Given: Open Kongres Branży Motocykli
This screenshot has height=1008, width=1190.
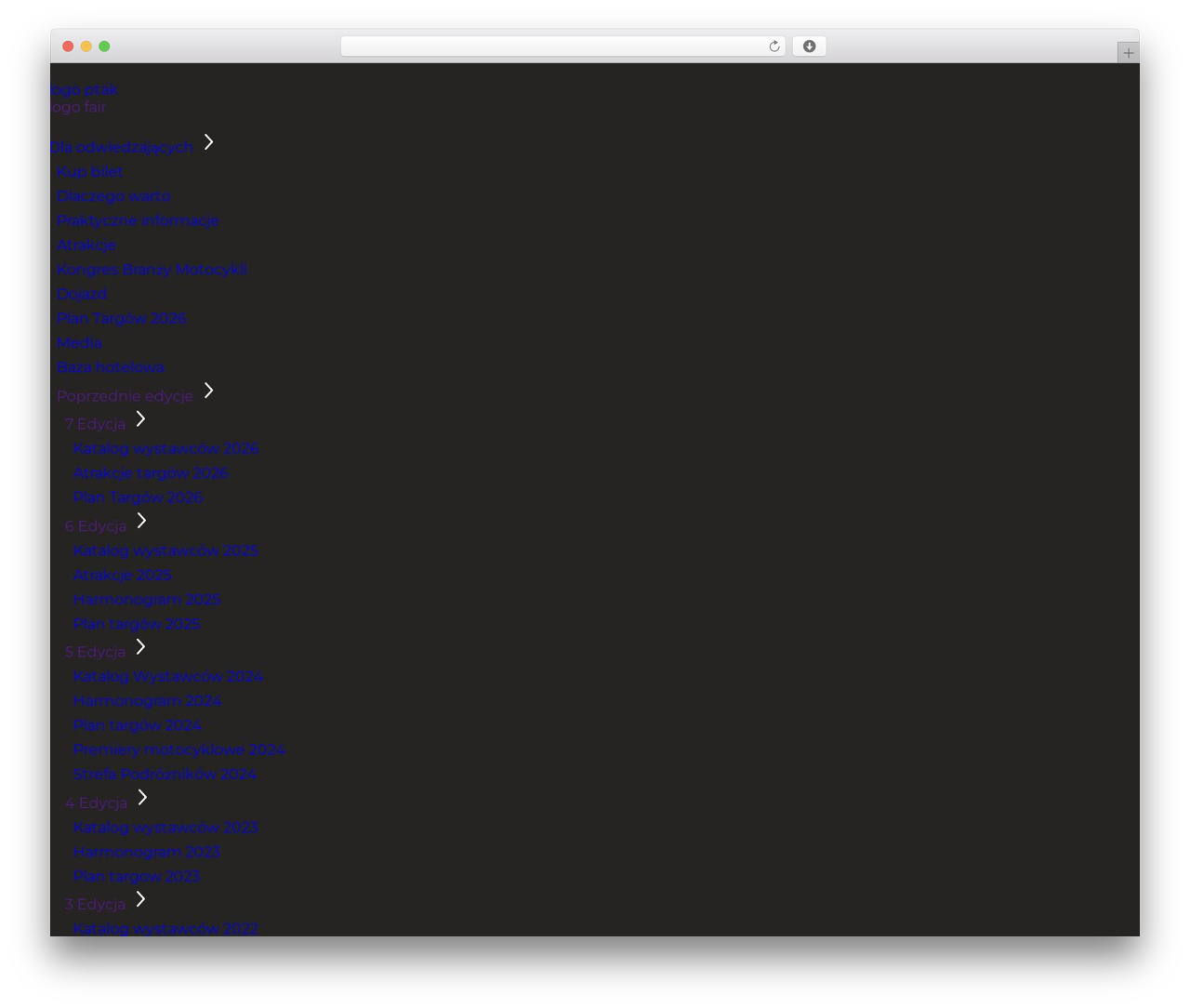Looking at the screenshot, I should [x=152, y=270].
